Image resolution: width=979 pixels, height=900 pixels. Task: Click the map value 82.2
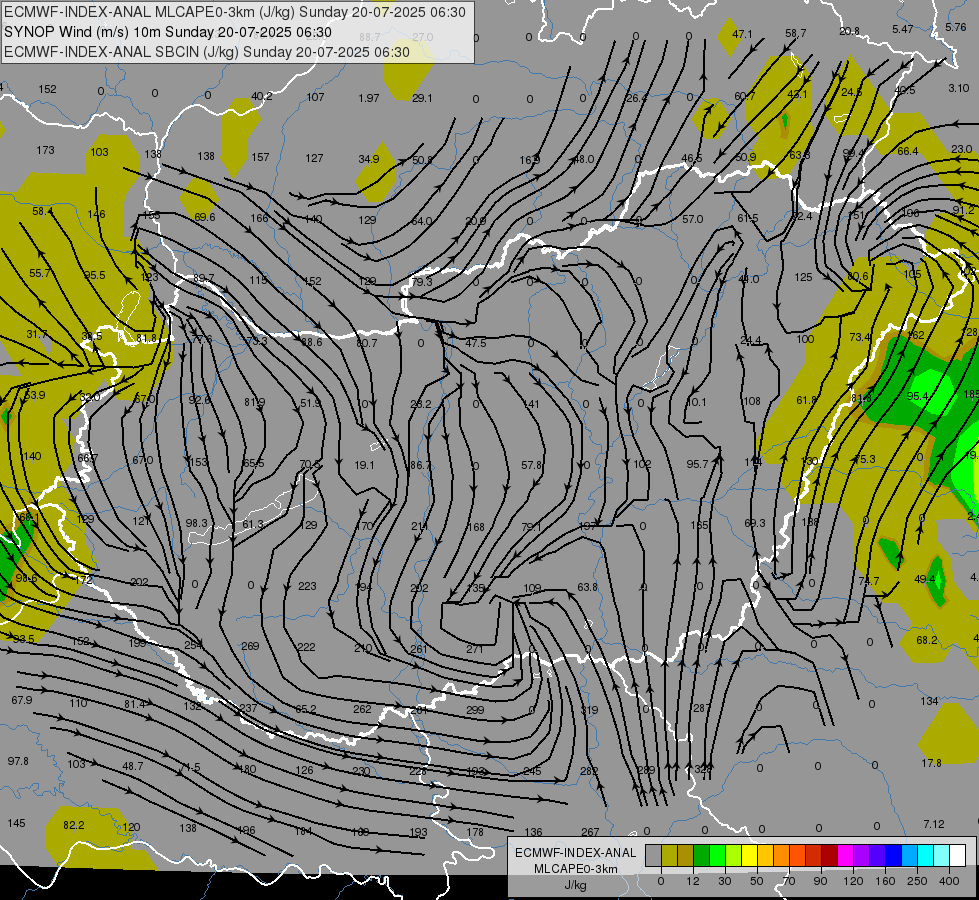(x=74, y=825)
